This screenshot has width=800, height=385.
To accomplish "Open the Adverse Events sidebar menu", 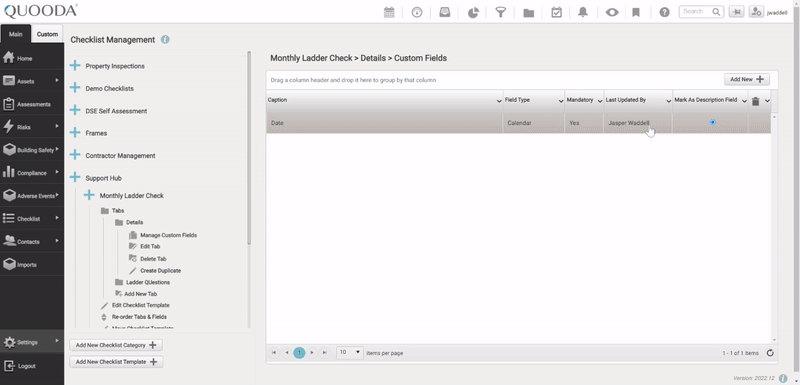I will pyautogui.click(x=32, y=195).
